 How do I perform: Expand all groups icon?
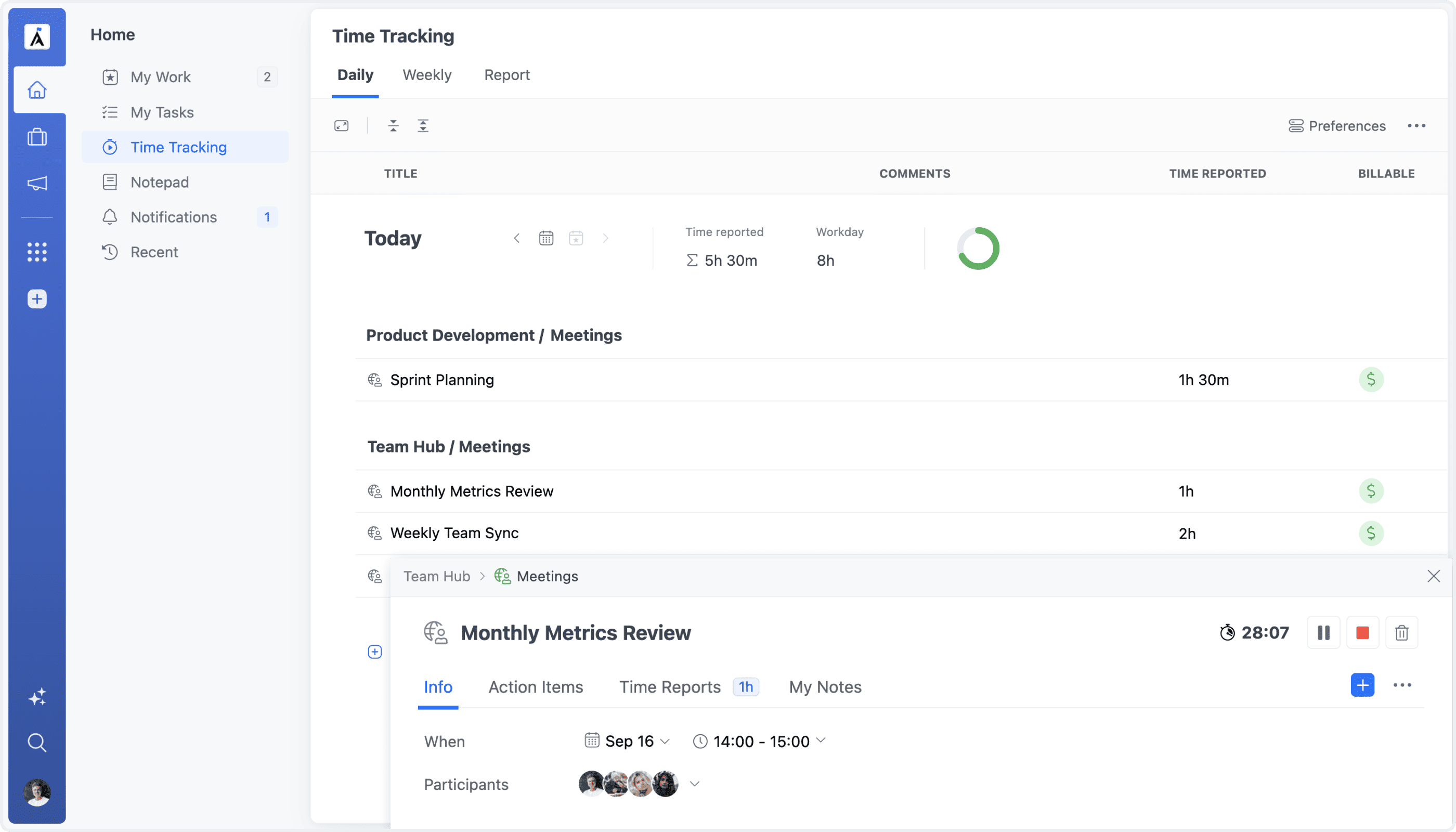point(423,126)
